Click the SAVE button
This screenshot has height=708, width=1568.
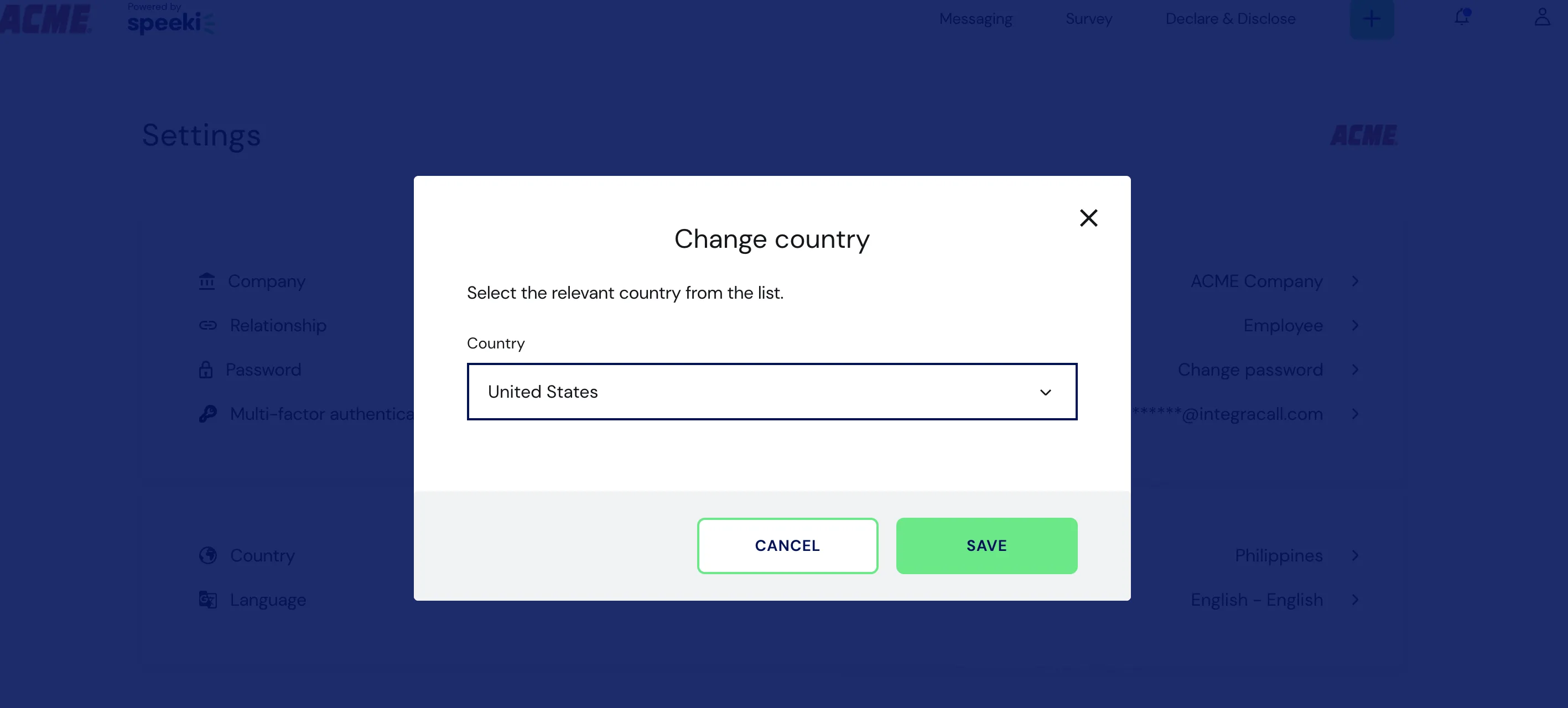click(x=986, y=545)
